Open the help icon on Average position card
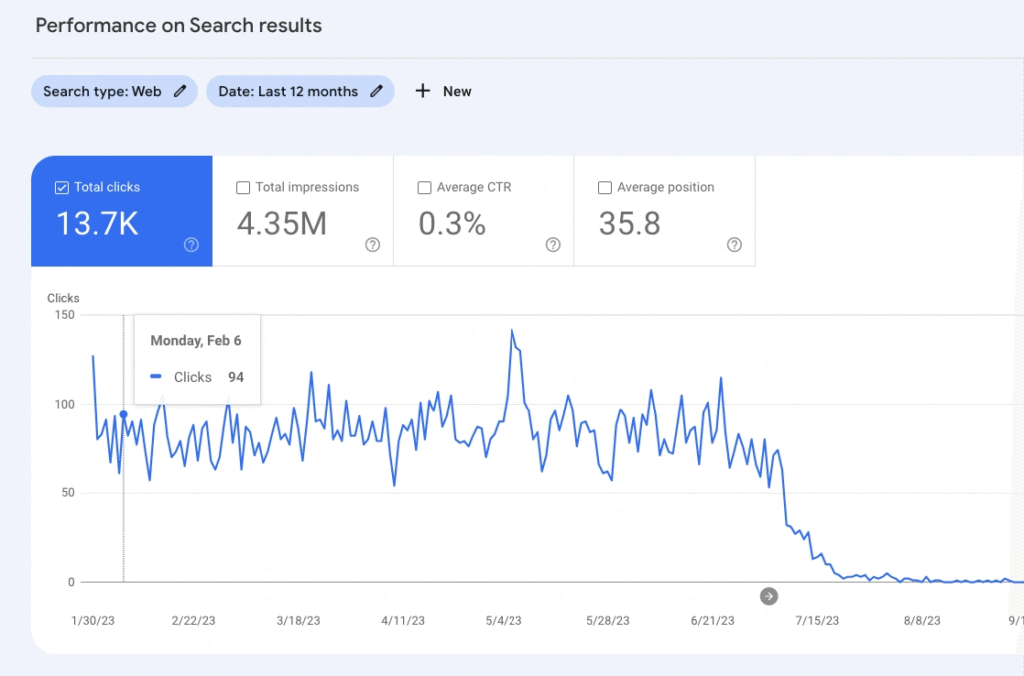 (x=734, y=245)
